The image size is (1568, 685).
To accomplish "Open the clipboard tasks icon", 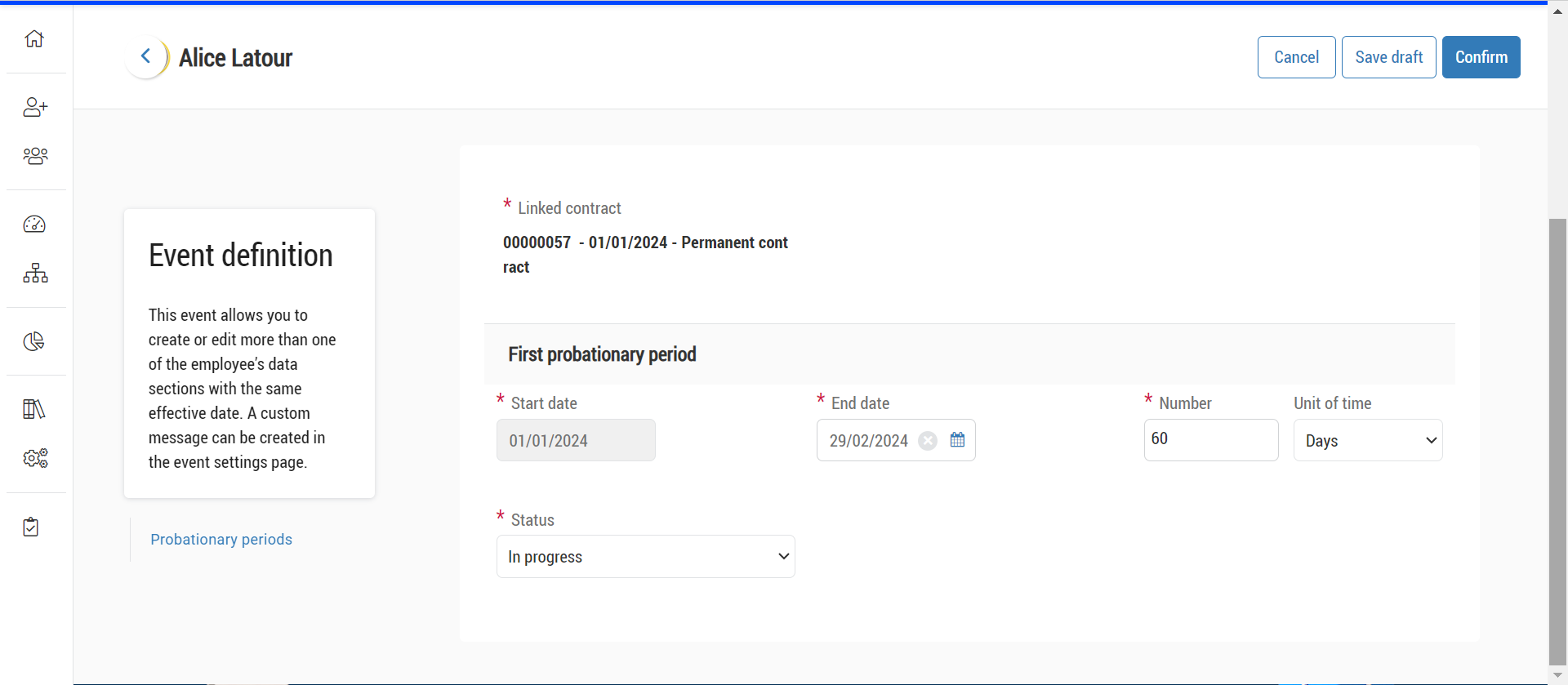I will tap(31, 527).
